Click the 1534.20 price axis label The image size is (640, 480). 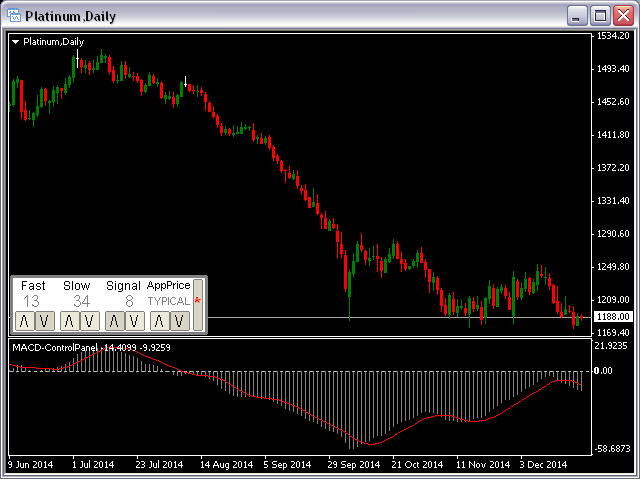click(613, 36)
